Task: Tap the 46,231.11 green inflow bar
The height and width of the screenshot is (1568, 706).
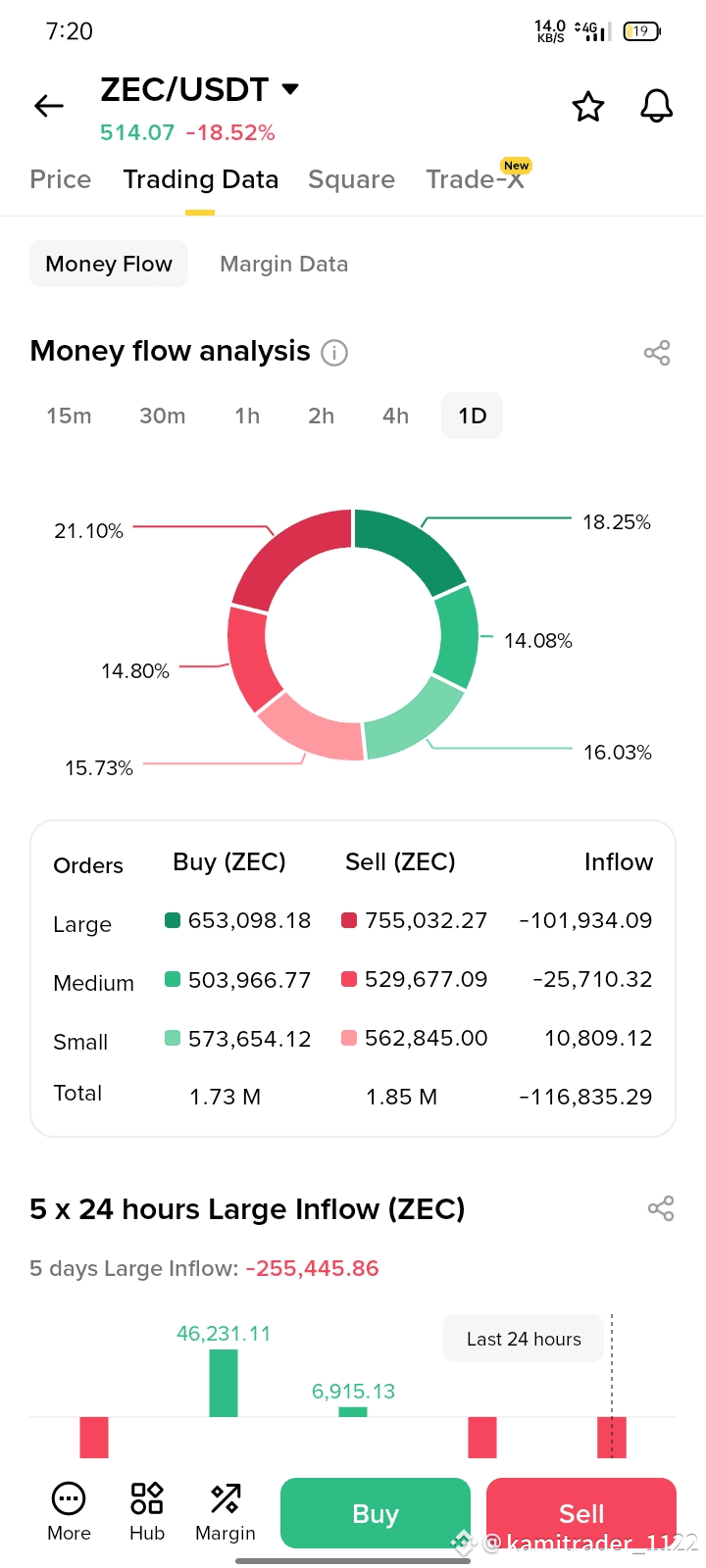Action: (x=224, y=1382)
